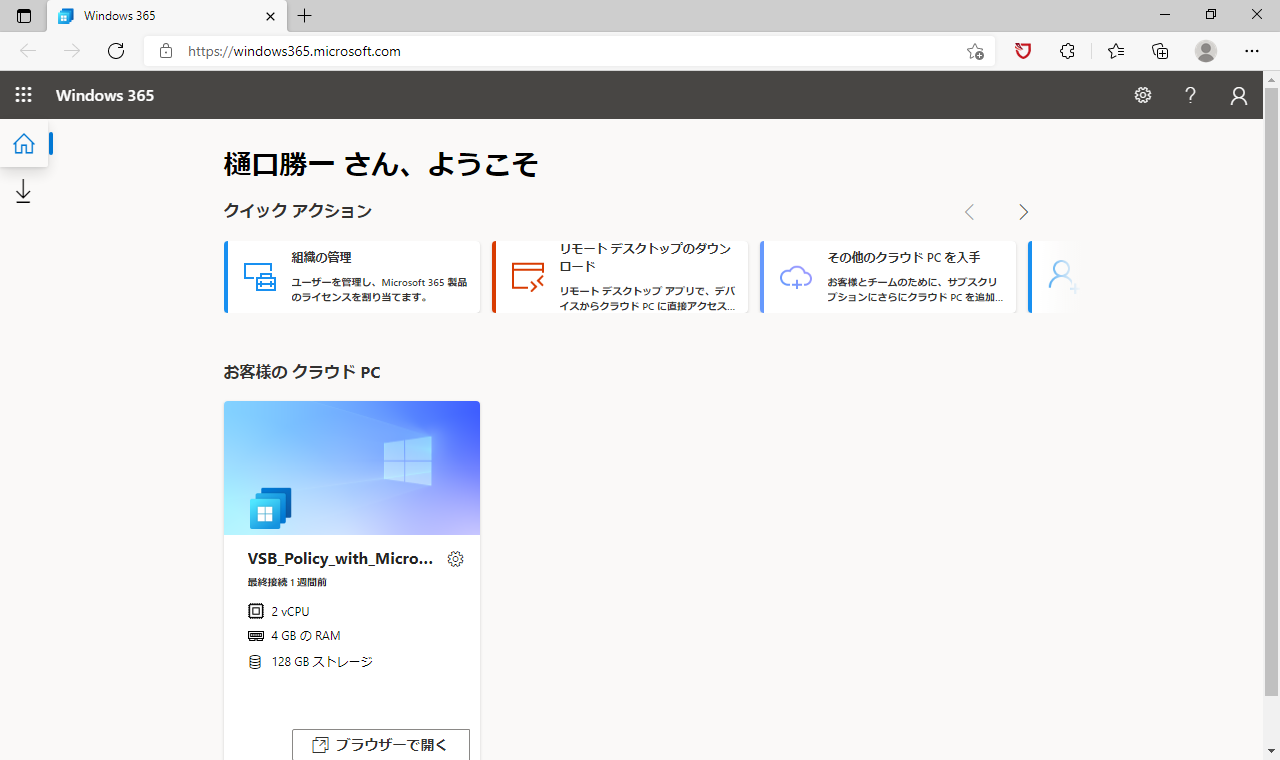Click the partially visible user-add quick action card
This screenshot has height=760, width=1280.
pyautogui.click(x=1055, y=277)
